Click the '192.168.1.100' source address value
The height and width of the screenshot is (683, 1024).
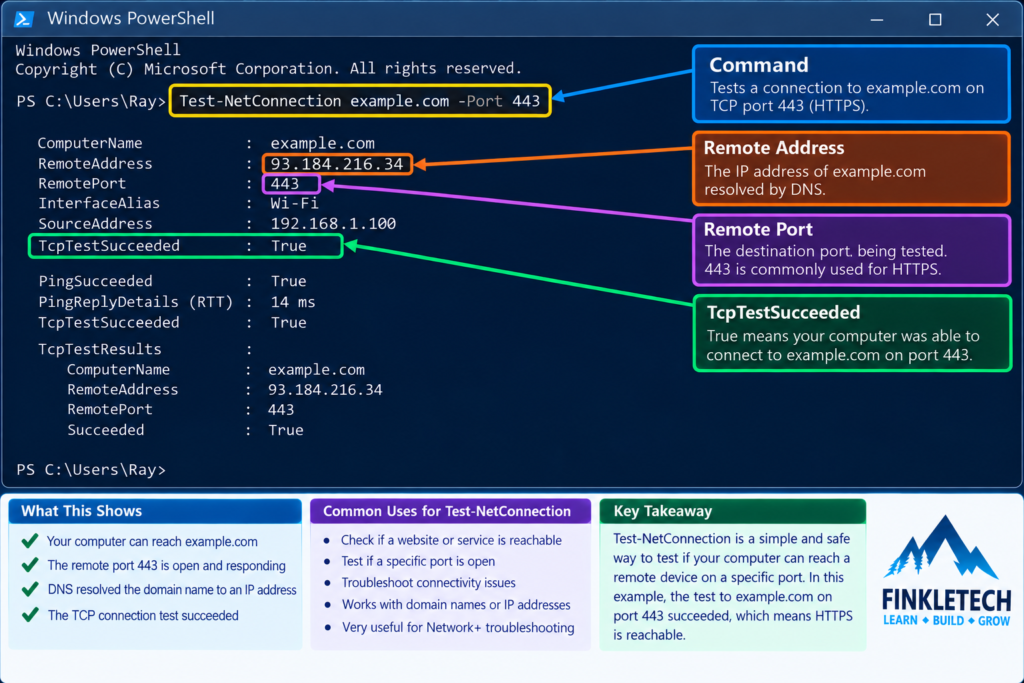coord(333,223)
